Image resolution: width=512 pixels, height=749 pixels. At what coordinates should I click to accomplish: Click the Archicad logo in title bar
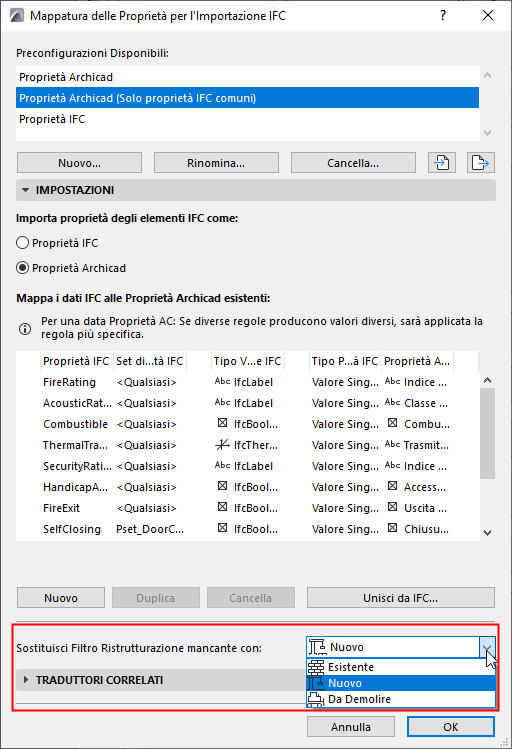pos(17,16)
